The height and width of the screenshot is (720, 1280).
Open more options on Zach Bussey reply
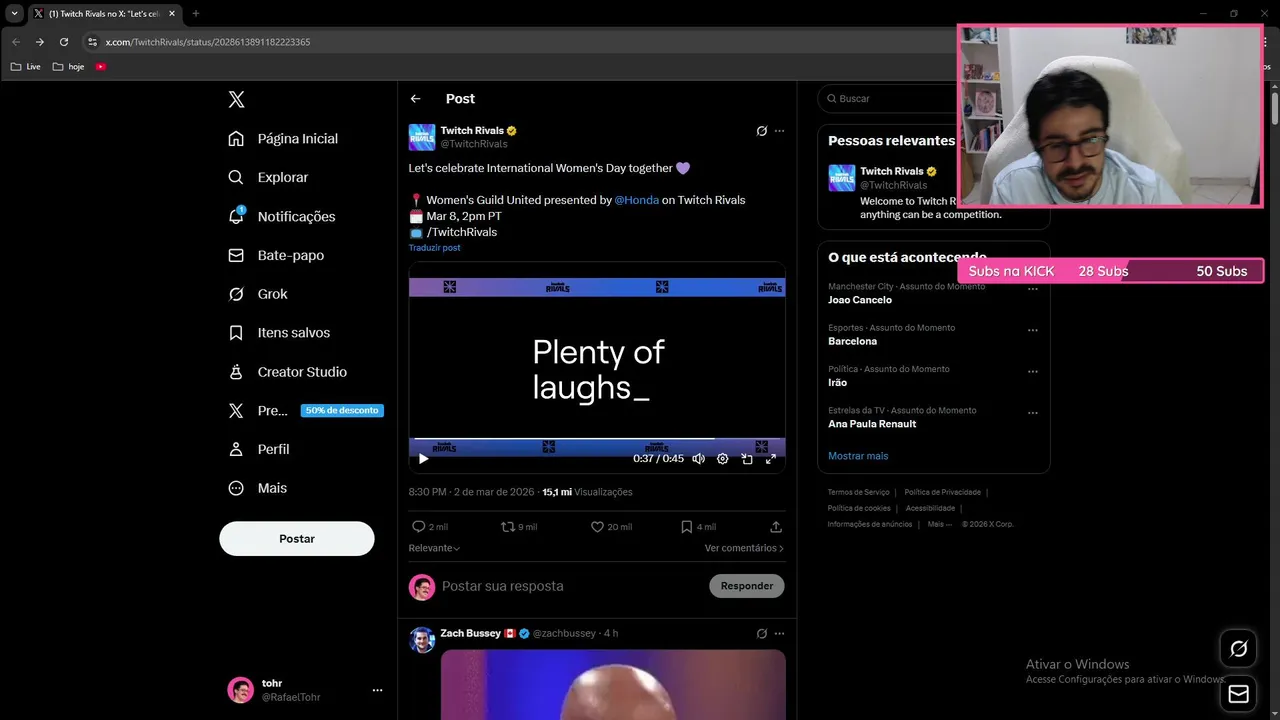pyautogui.click(x=779, y=634)
